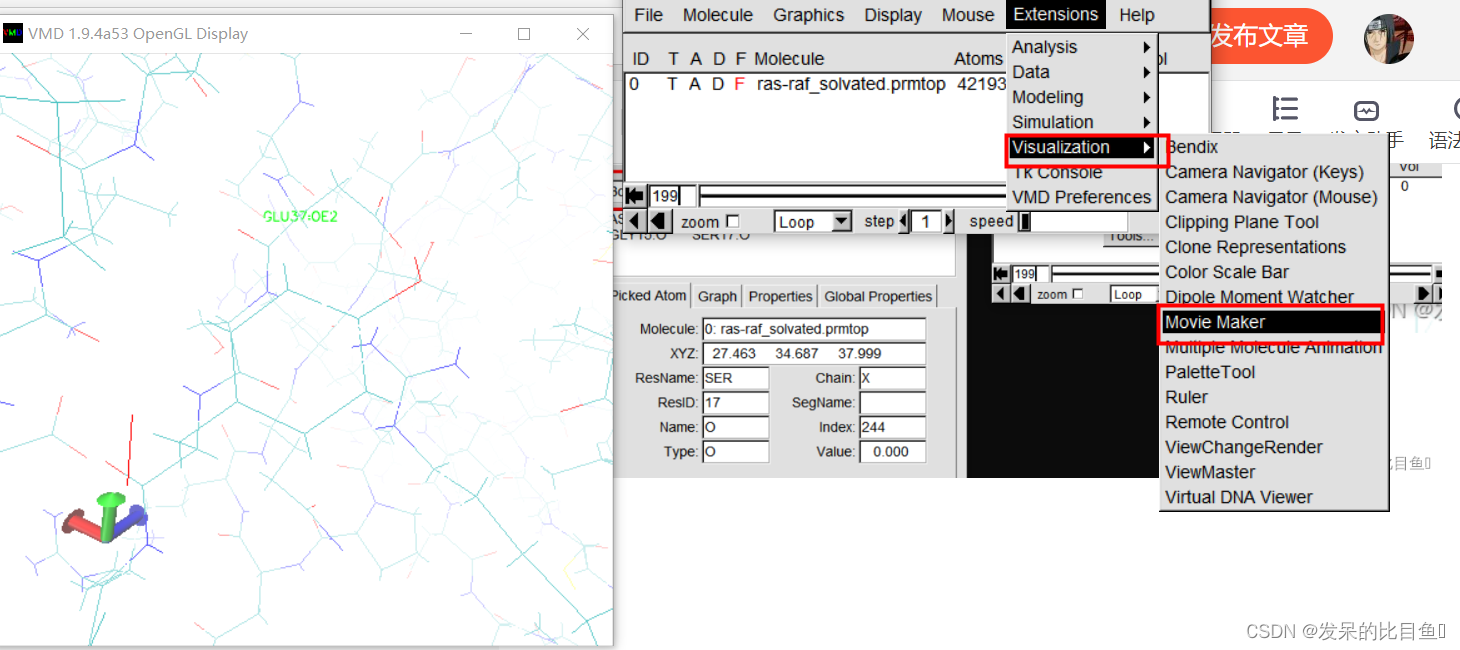Decrease the animation step value arrow
This screenshot has width=1460, height=650.
pos(904,221)
